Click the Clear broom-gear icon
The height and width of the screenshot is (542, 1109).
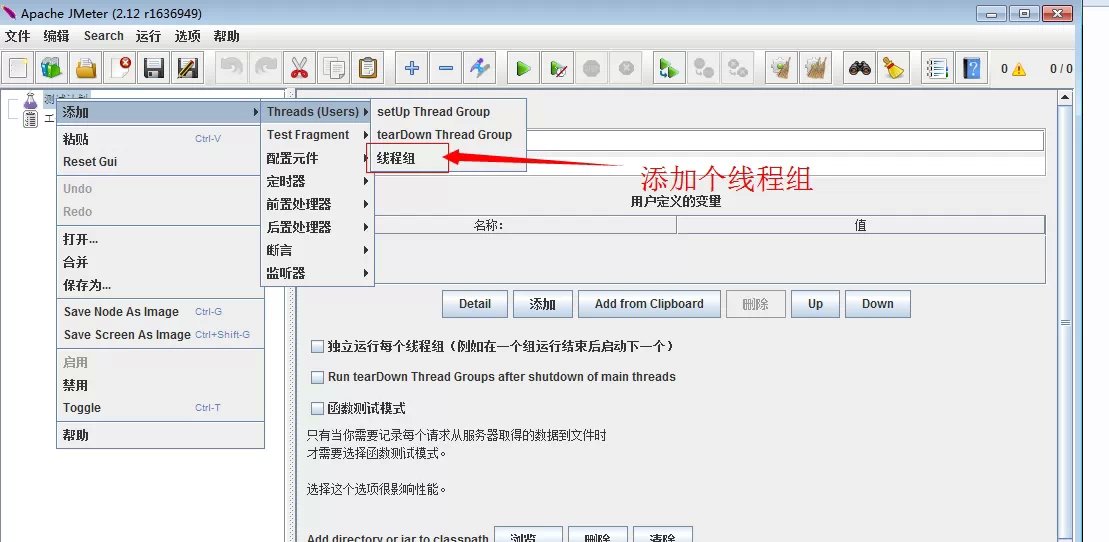pyautogui.click(x=782, y=69)
